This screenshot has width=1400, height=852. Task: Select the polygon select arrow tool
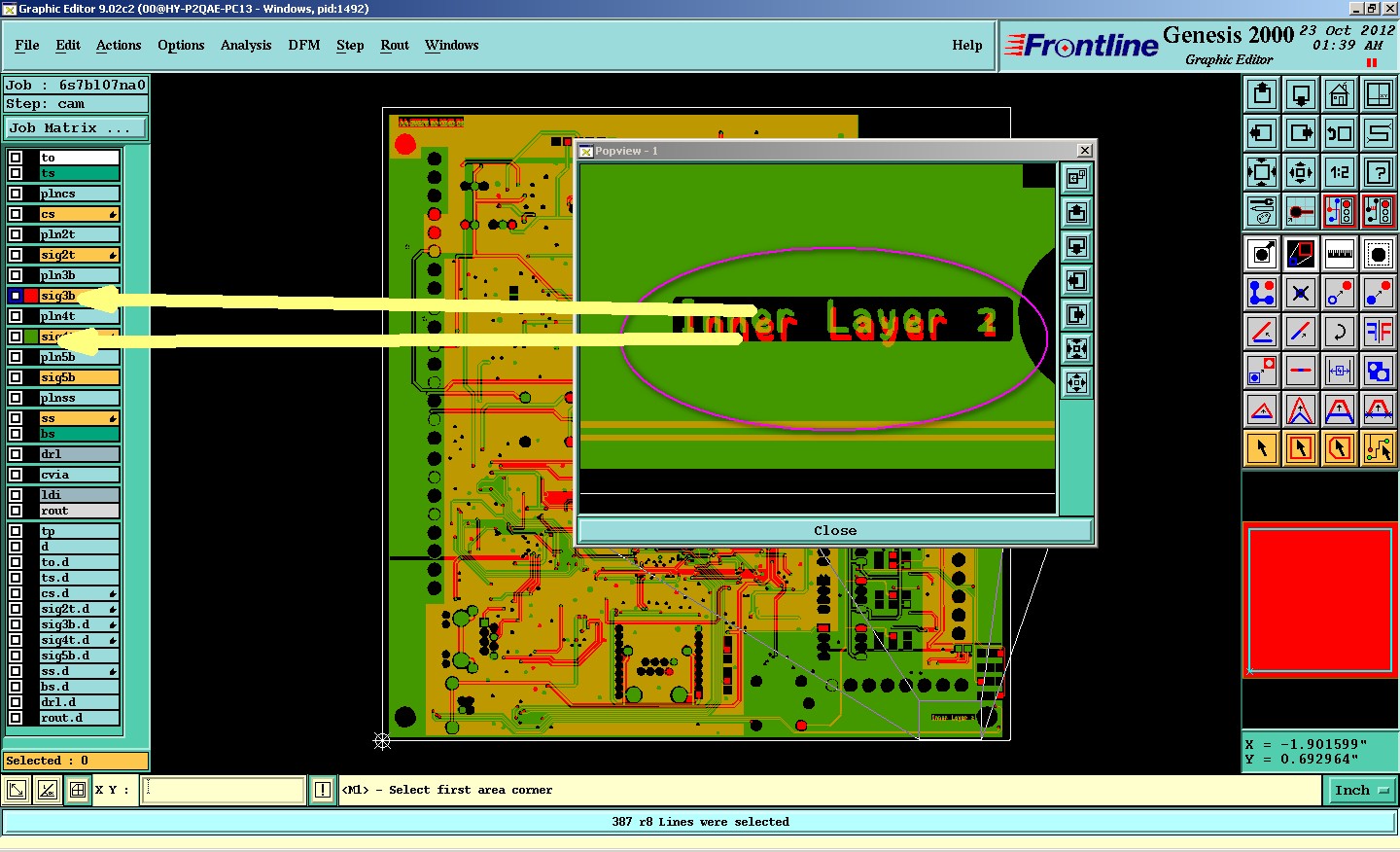1340,448
